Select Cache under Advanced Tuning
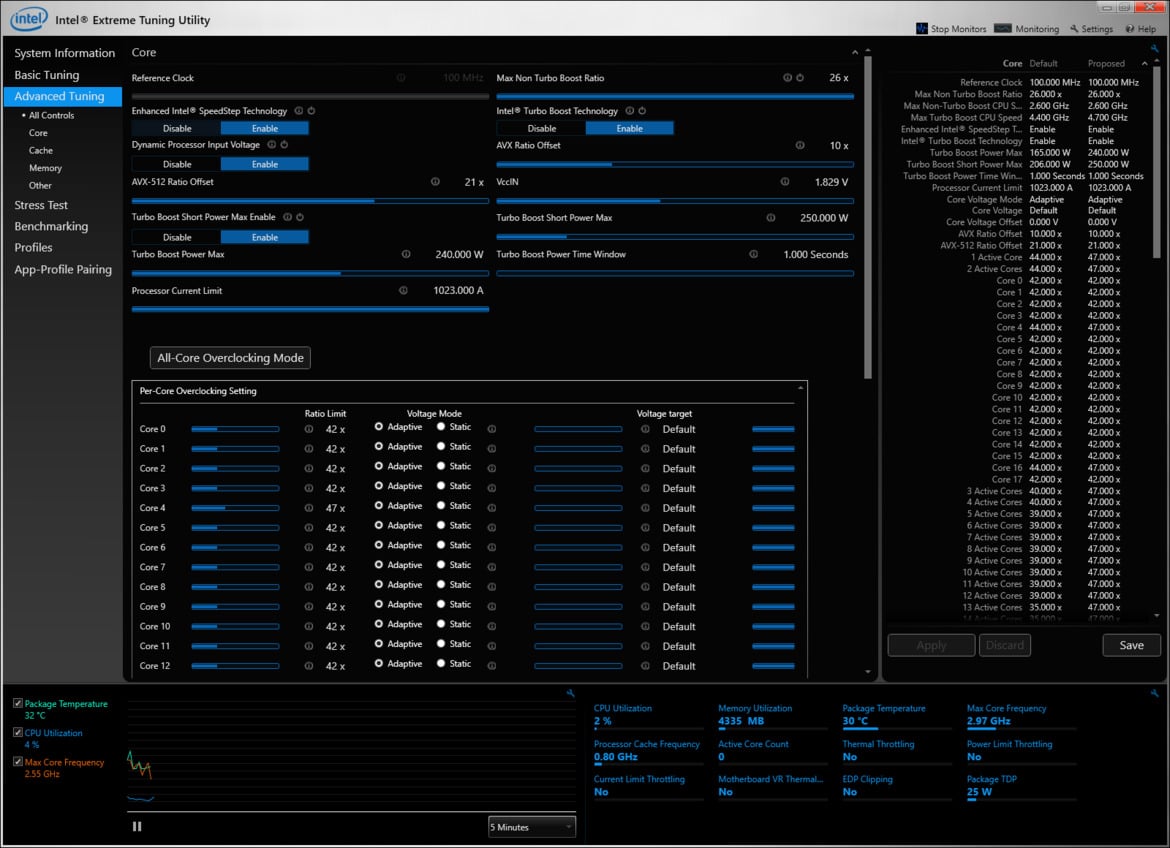The height and width of the screenshot is (848, 1170). pos(41,150)
